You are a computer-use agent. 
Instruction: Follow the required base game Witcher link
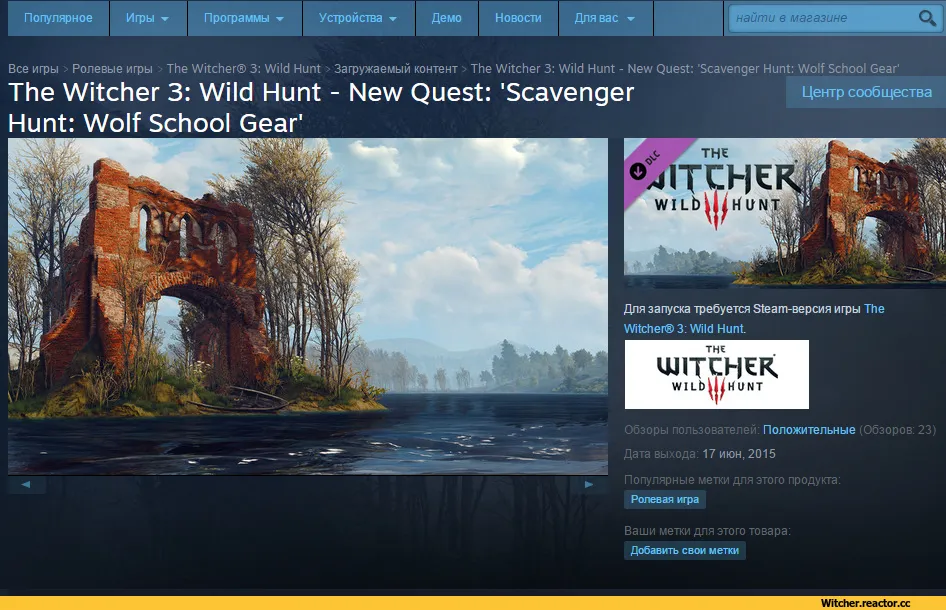754,319
